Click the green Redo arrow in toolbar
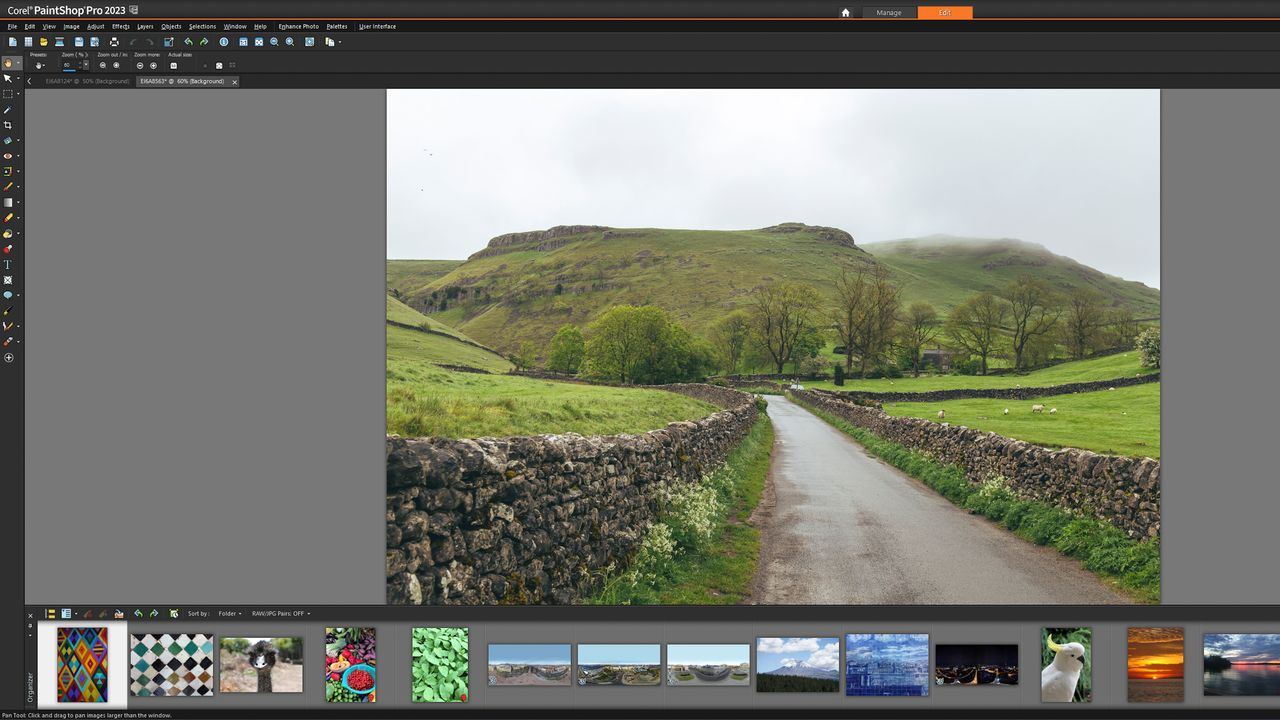 pos(204,42)
